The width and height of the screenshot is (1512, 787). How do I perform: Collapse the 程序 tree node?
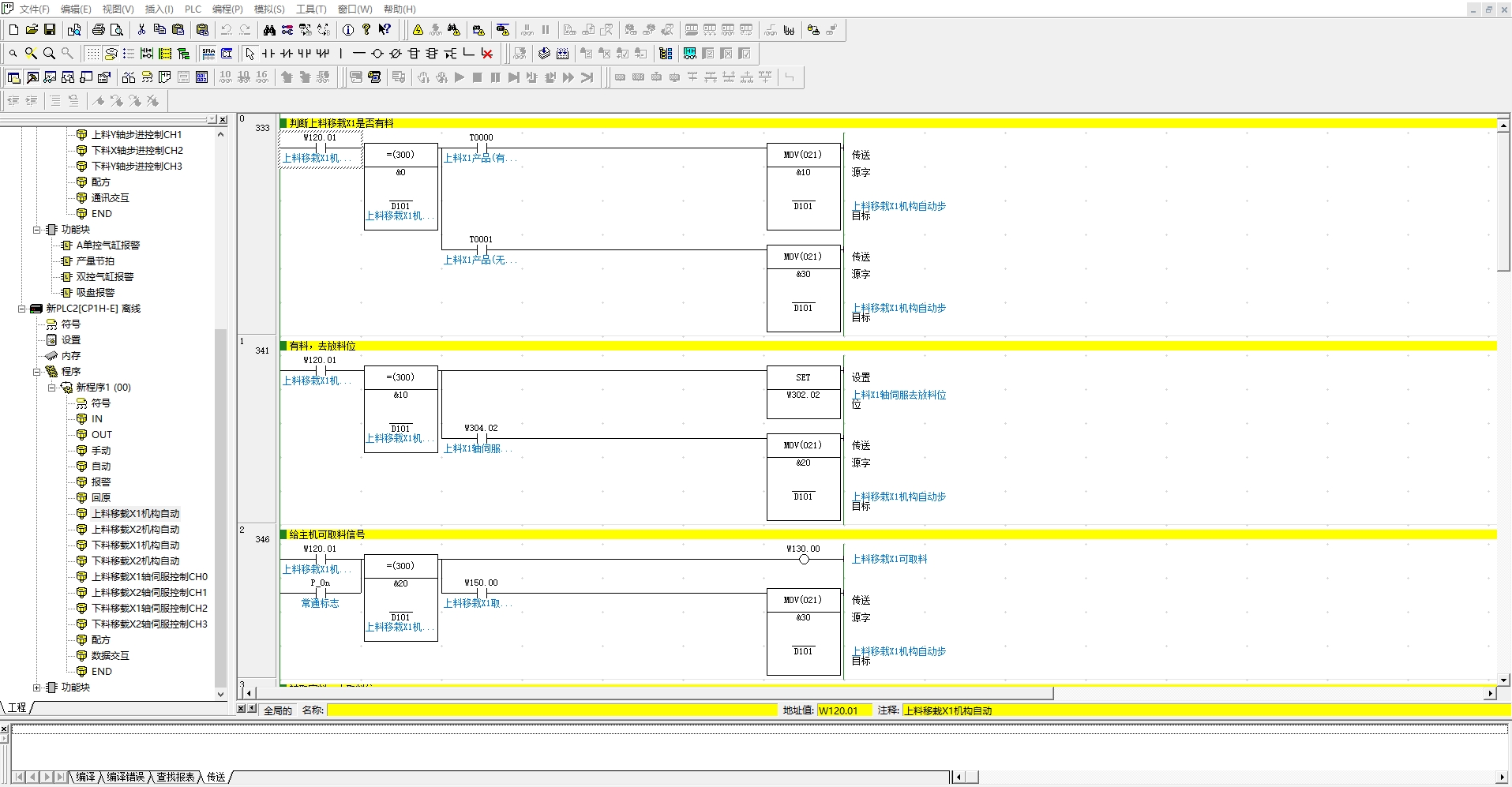[x=37, y=372]
